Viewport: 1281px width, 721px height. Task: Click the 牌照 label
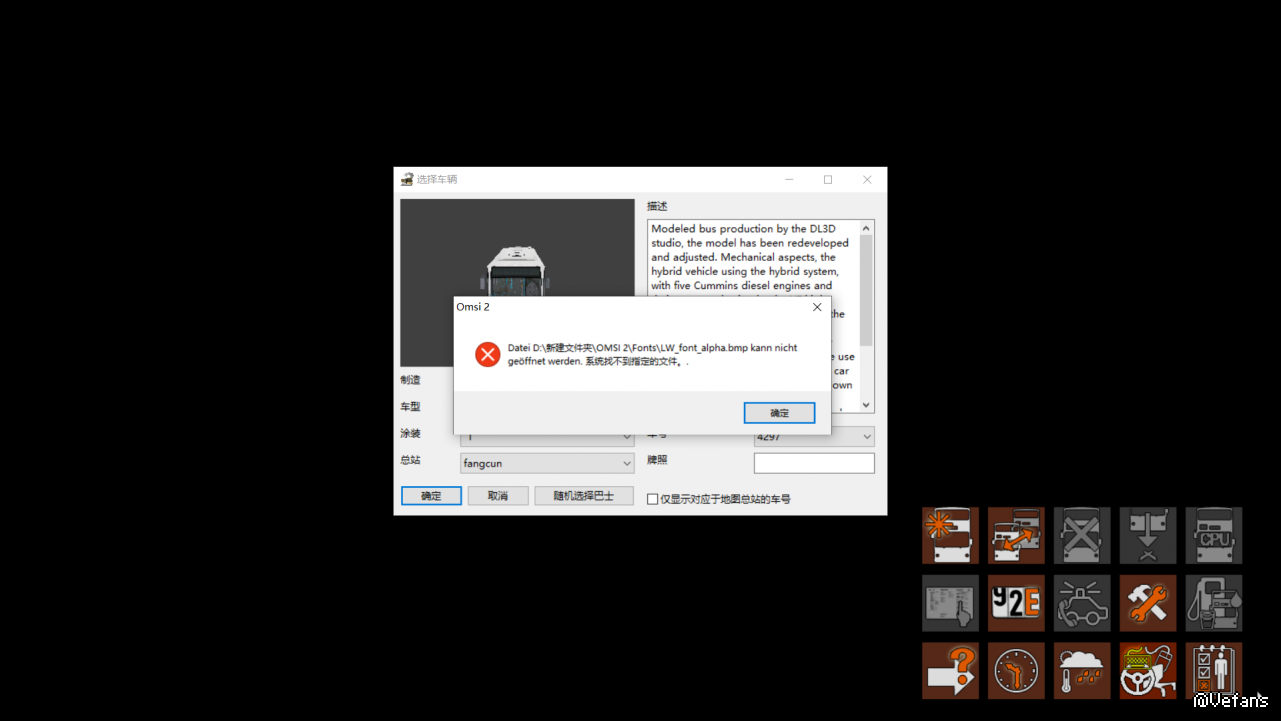[x=657, y=460]
